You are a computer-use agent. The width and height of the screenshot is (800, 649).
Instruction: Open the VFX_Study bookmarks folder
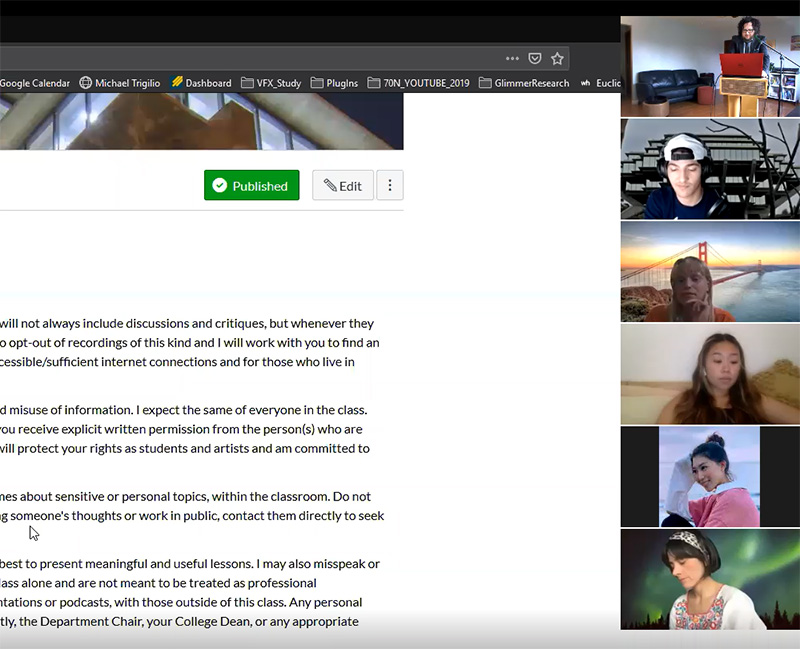(271, 83)
